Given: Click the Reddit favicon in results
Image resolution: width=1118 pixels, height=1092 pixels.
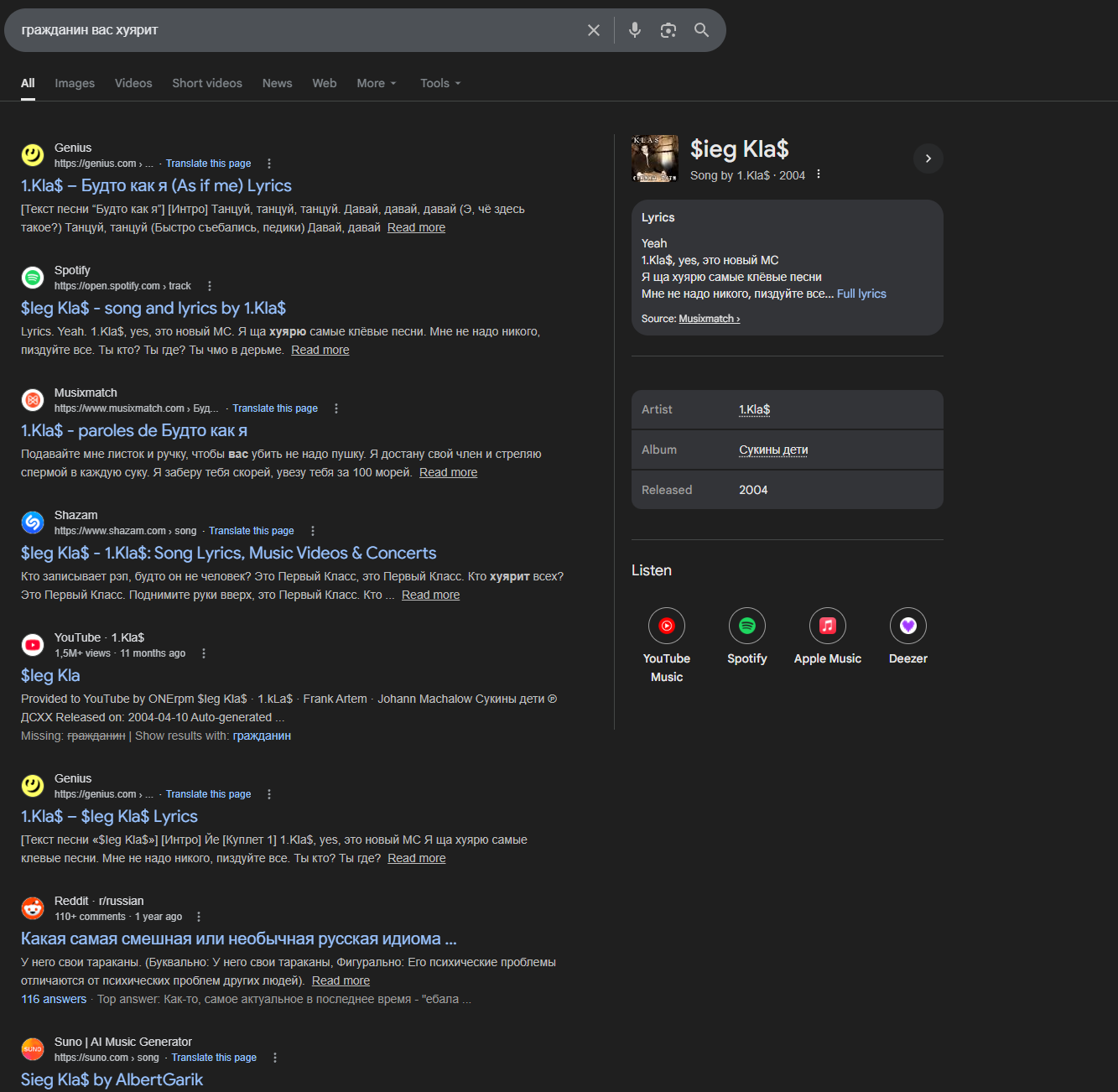Looking at the screenshot, I should (33, 907).
